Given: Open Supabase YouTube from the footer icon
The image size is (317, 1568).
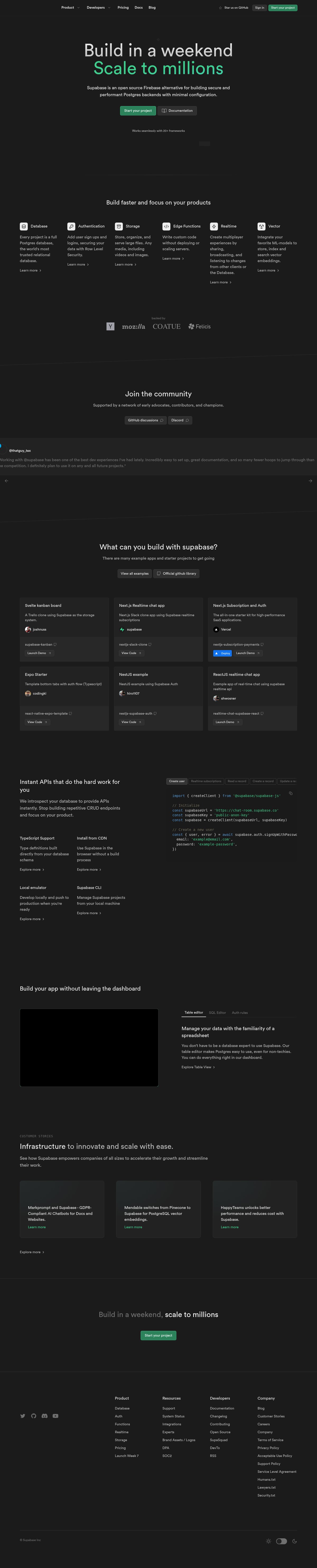Looking at the screenshot, I should tap(55, 1416).
